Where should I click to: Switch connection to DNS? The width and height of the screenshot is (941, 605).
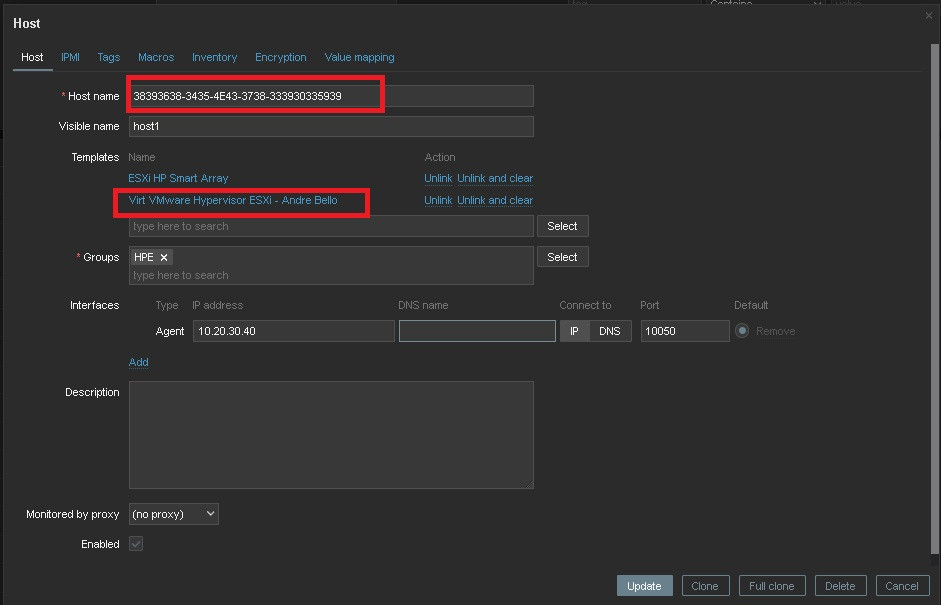pos(609,331)
